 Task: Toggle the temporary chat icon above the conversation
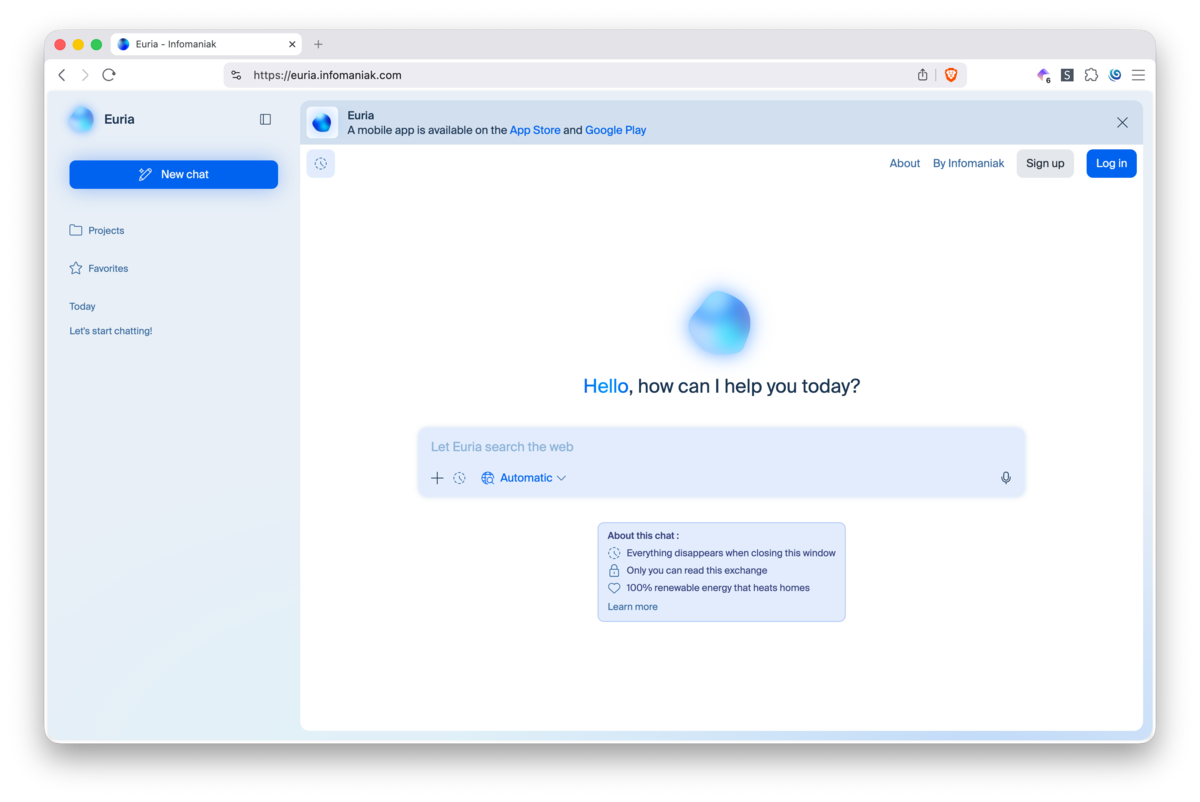[321, 163]
